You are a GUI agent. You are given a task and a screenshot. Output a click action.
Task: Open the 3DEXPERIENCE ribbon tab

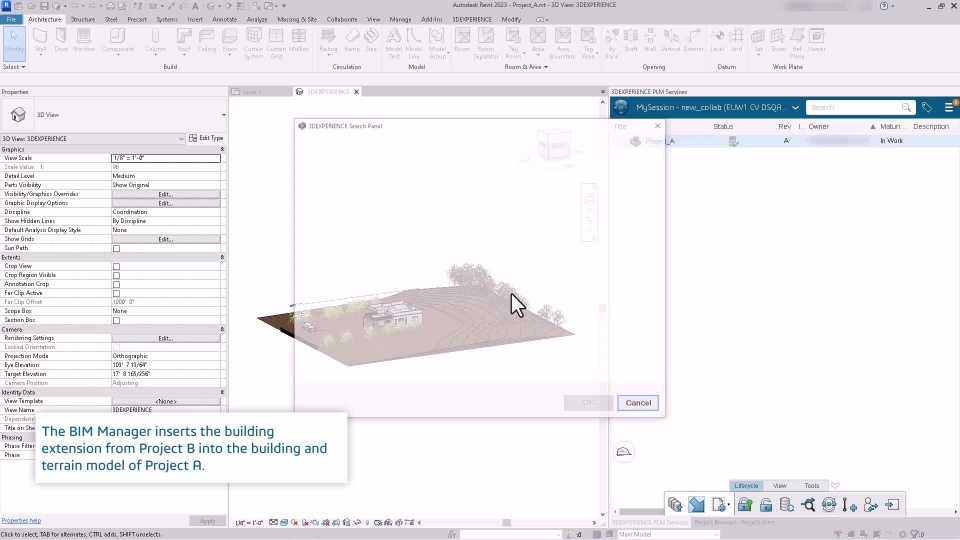click(x=472, y=19)
